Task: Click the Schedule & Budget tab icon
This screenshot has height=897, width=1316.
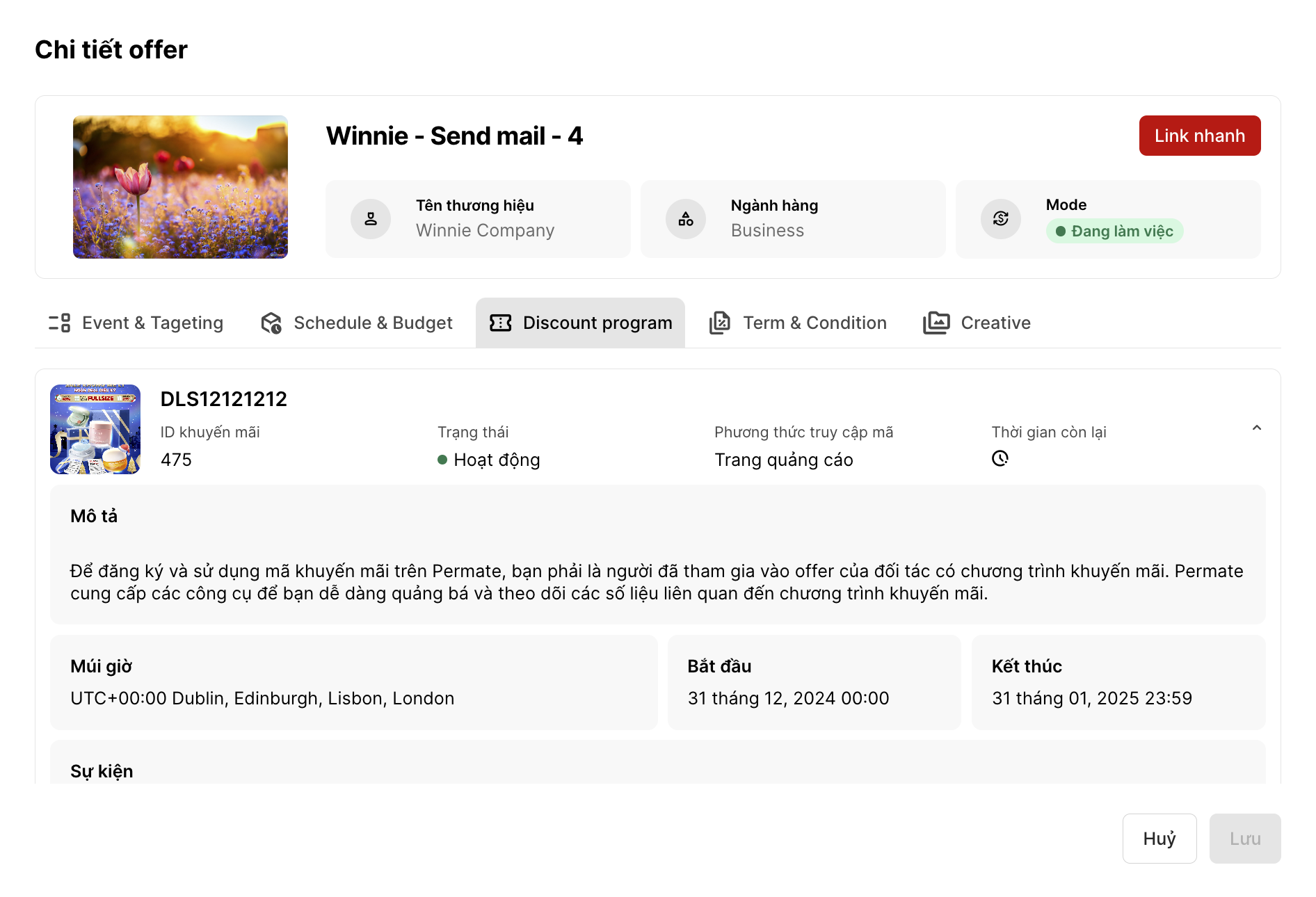Action: pyautogui.click(x=271, y=323)
